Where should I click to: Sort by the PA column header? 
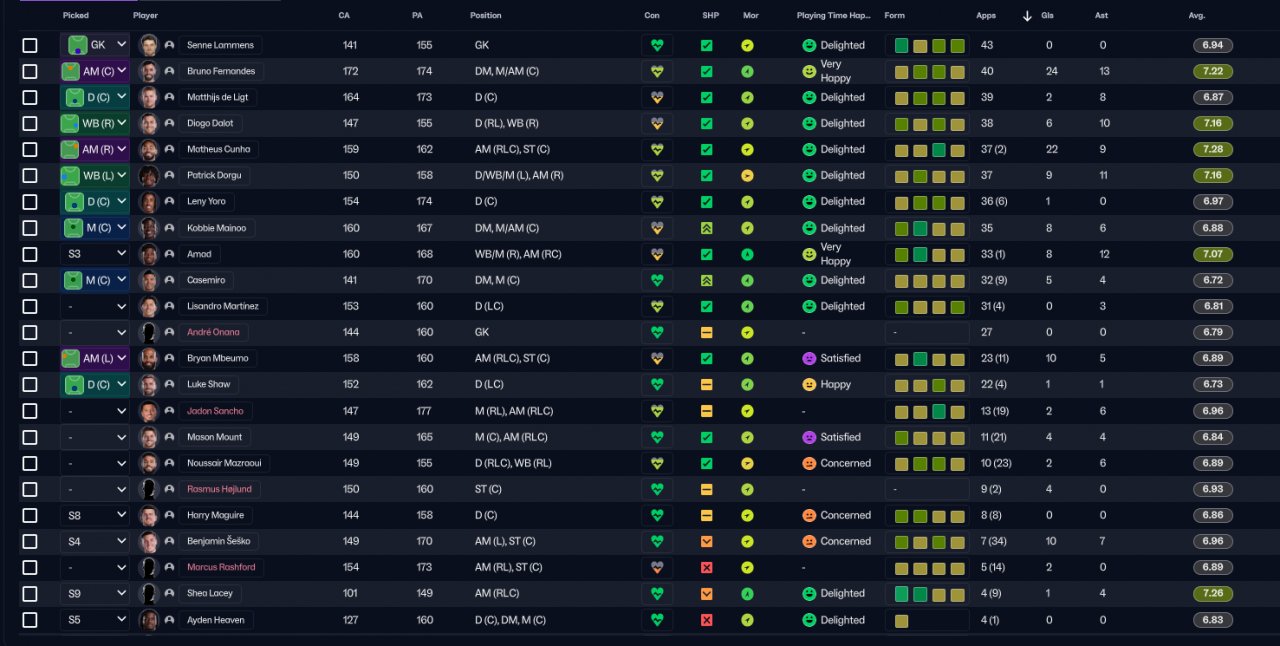(417, 16)
